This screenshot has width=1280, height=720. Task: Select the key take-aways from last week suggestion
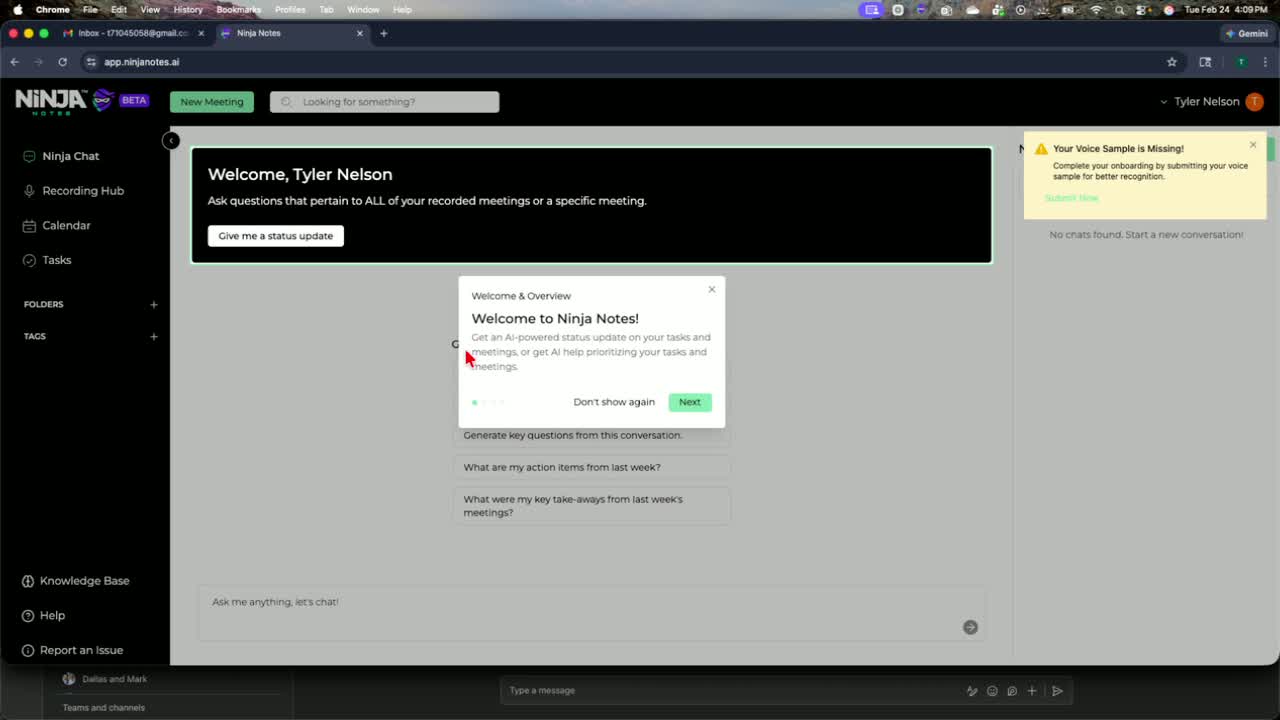point(591,506)
